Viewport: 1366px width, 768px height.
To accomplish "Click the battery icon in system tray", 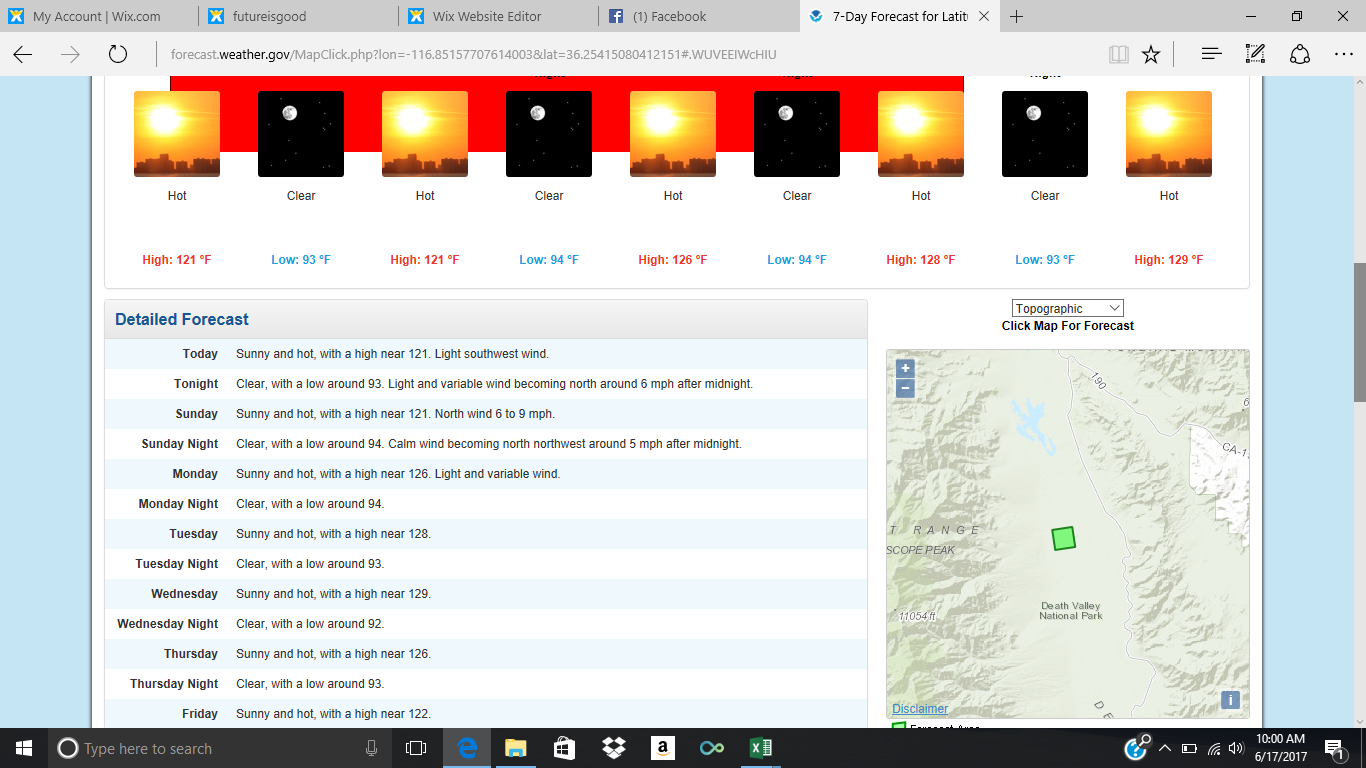I will pyautogui.click(x=1189, y=748).
